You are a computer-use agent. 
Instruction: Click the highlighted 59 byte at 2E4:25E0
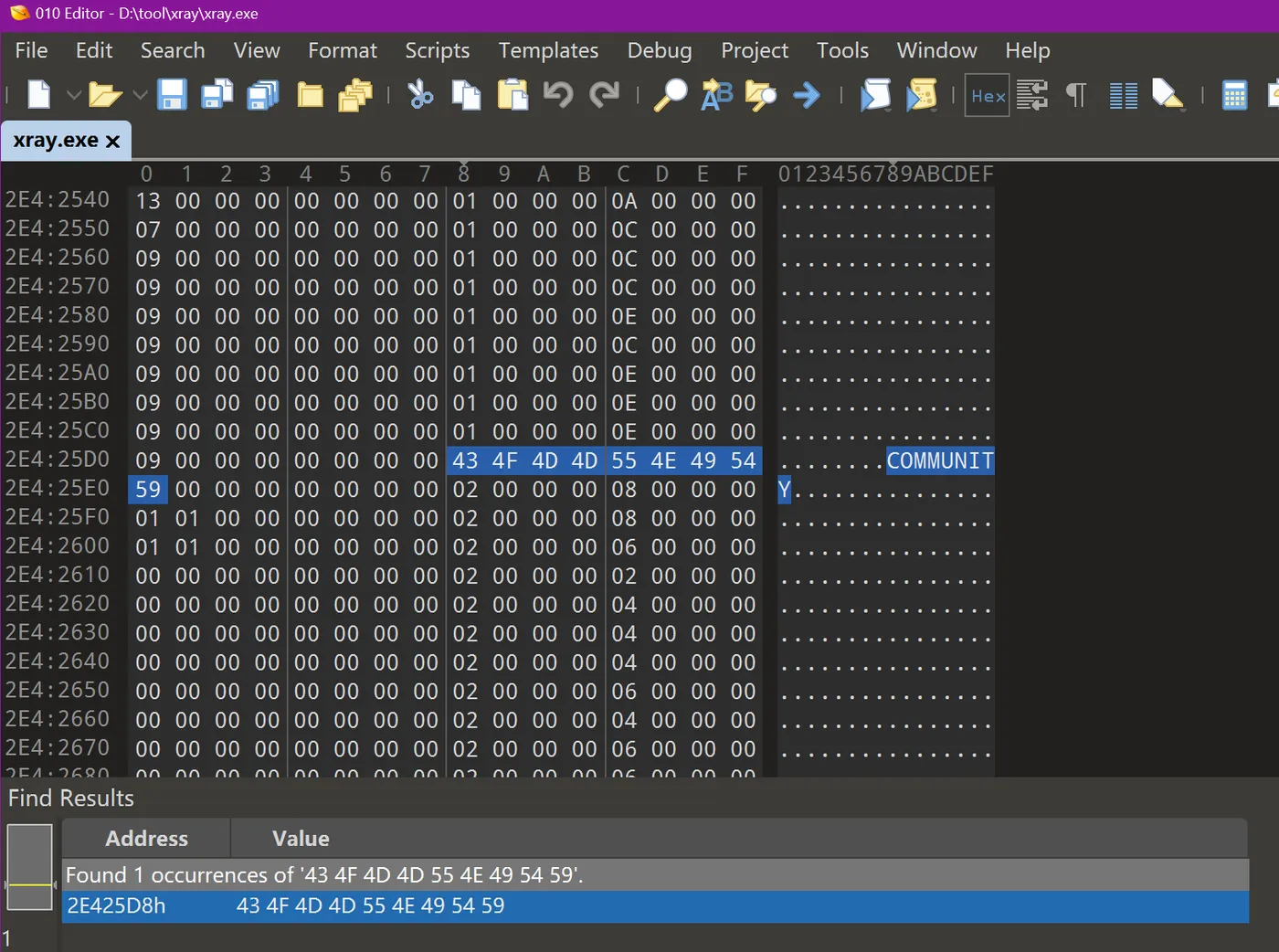[x=148, y=490]
